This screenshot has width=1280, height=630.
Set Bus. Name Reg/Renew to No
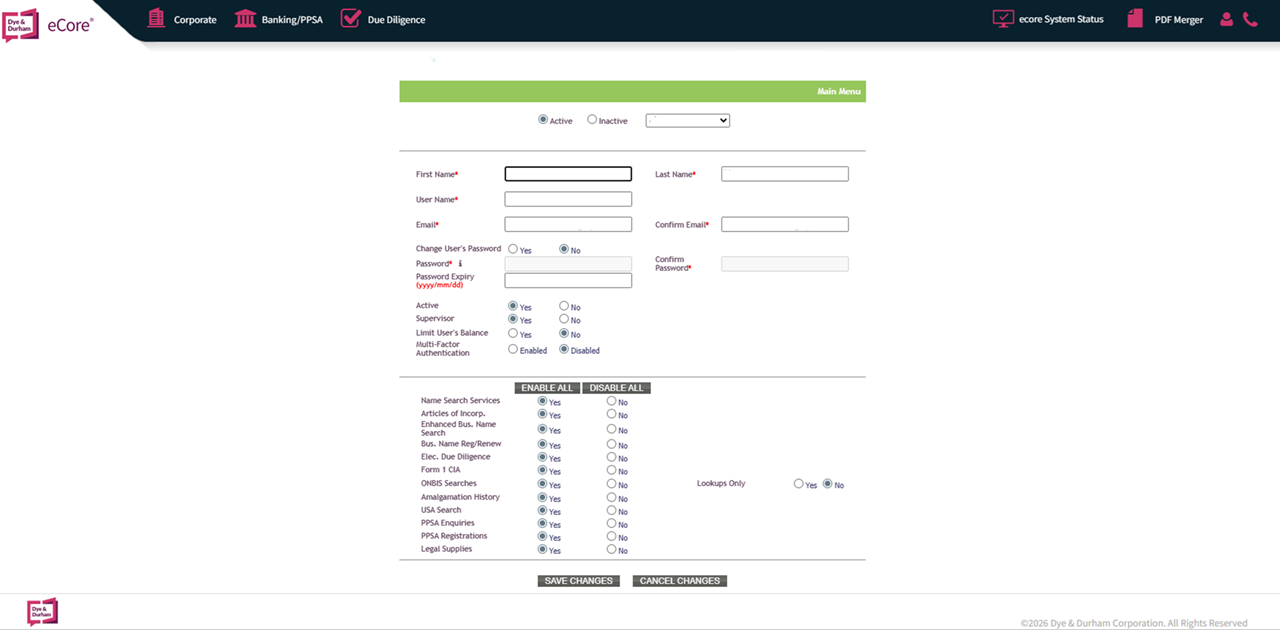point(612,444)
